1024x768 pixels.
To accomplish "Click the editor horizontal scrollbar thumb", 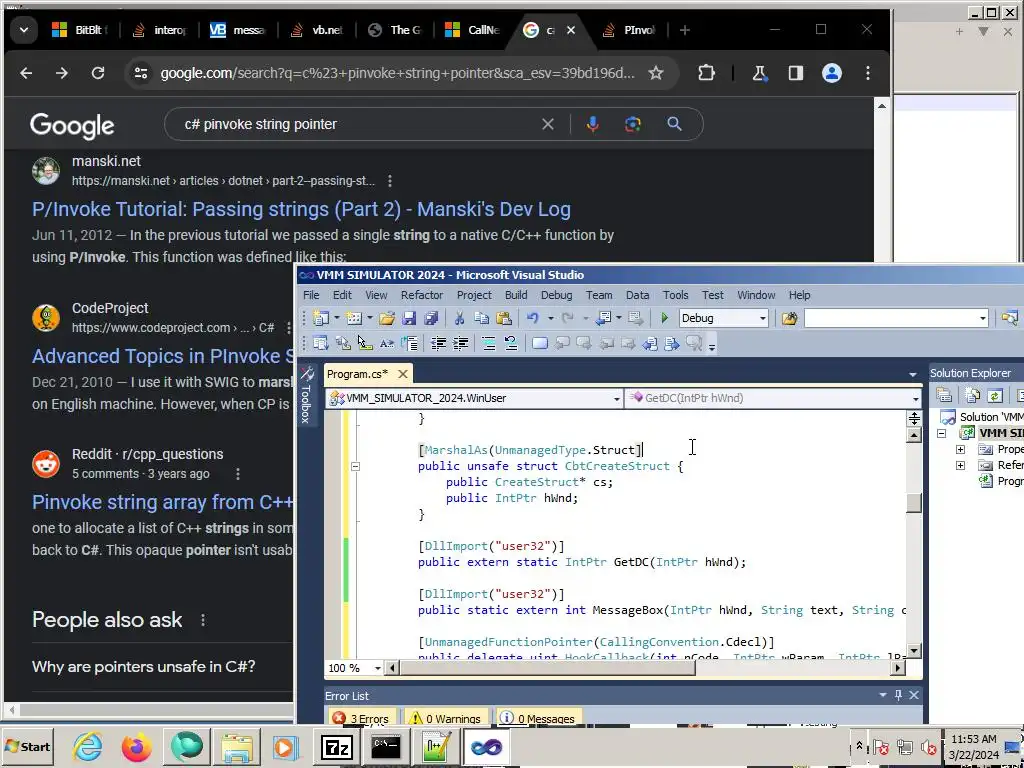I will (x=548, y=667).
